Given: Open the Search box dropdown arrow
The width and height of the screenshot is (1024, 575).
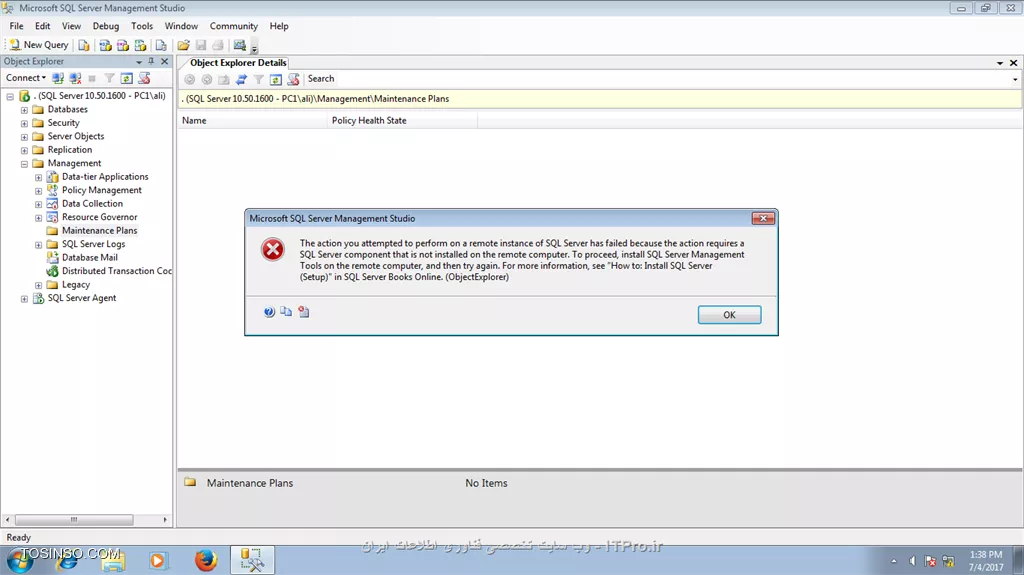Looking at the screenshot, I should point(1015,79).
